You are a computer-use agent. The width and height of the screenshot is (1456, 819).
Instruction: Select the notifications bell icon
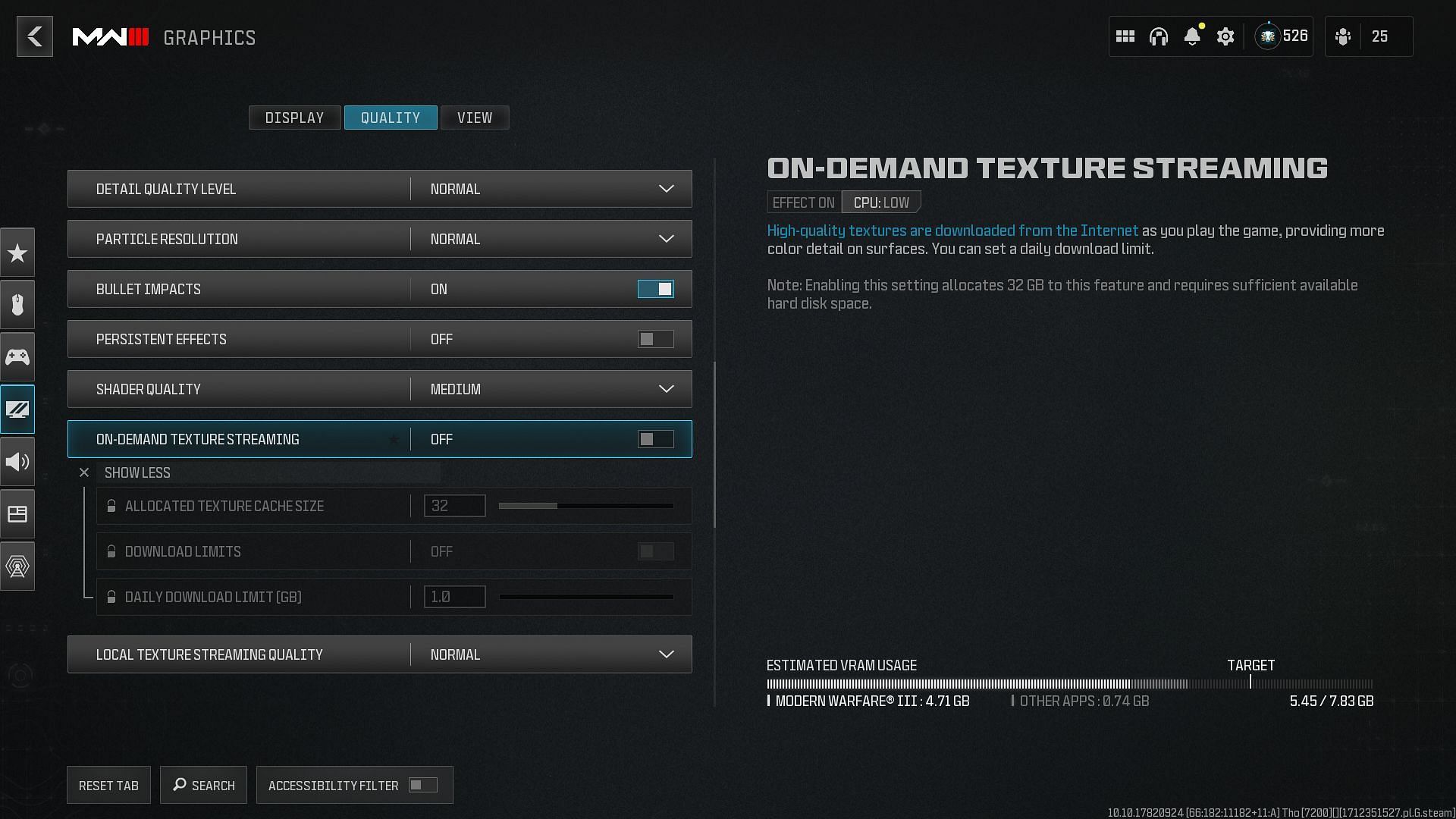(1192, 36)
